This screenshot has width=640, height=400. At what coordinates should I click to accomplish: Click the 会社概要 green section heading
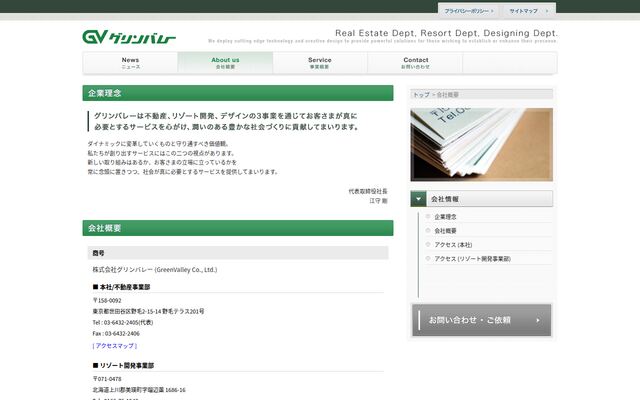click(x=238, y=228)
